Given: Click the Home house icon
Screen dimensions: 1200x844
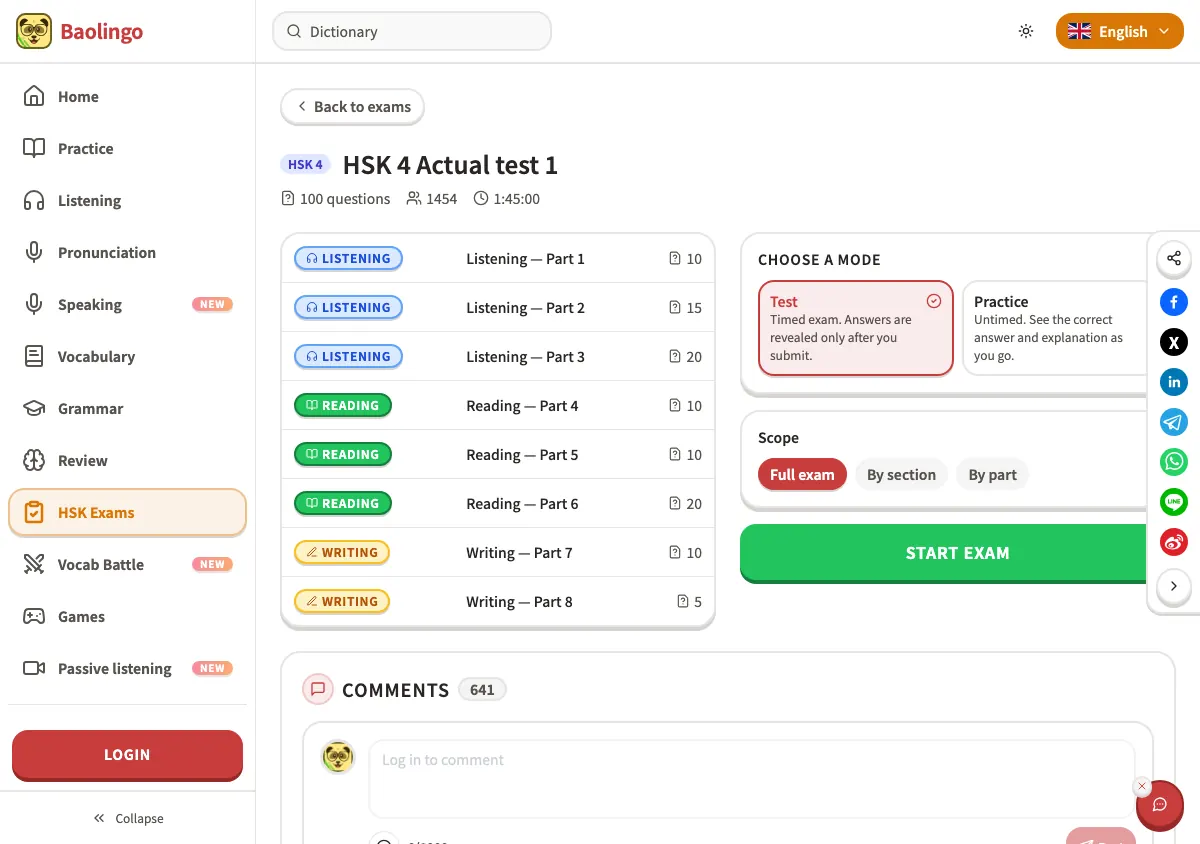Looking at the screenshot, I should click(x=34, y=96).
